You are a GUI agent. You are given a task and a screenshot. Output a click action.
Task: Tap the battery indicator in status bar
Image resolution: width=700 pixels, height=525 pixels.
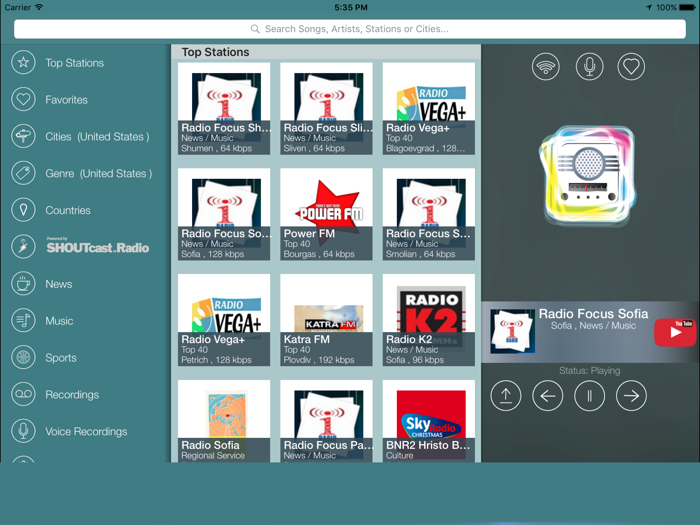point(687,7)
